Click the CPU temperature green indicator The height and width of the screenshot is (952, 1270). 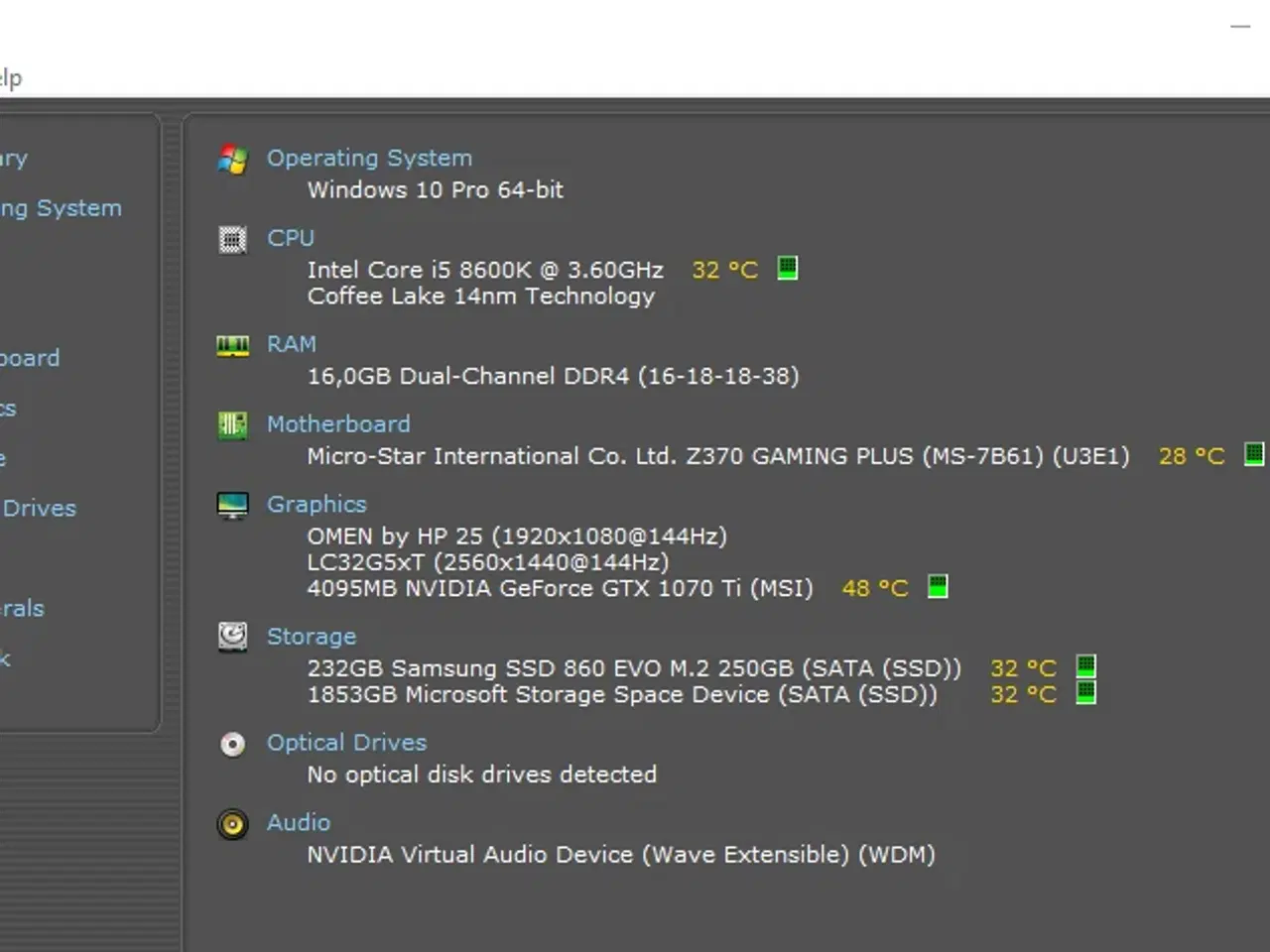coord(787,268)
